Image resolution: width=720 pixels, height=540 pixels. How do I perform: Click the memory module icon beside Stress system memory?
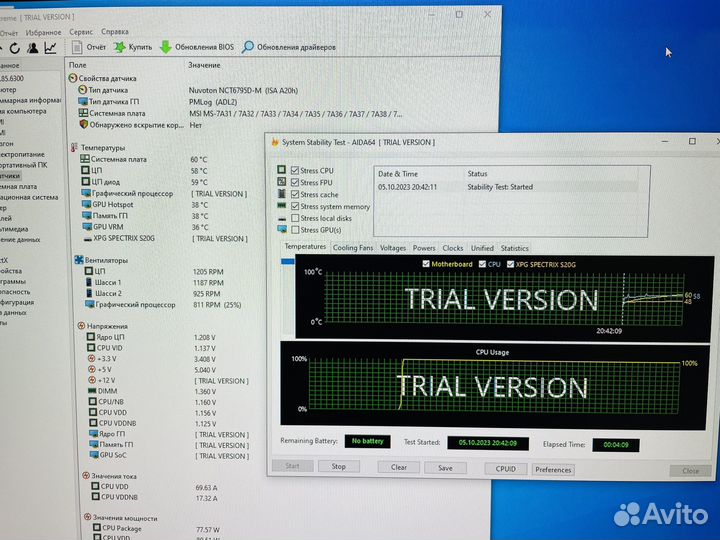pos(281,205)
